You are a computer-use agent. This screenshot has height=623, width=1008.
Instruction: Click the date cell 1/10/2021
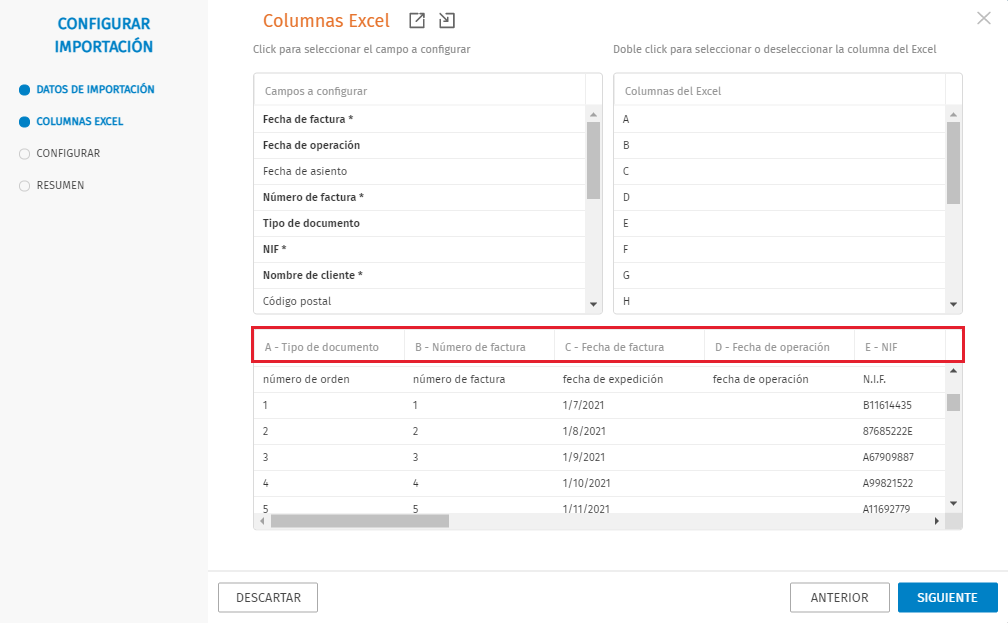[x=629, y=483]
